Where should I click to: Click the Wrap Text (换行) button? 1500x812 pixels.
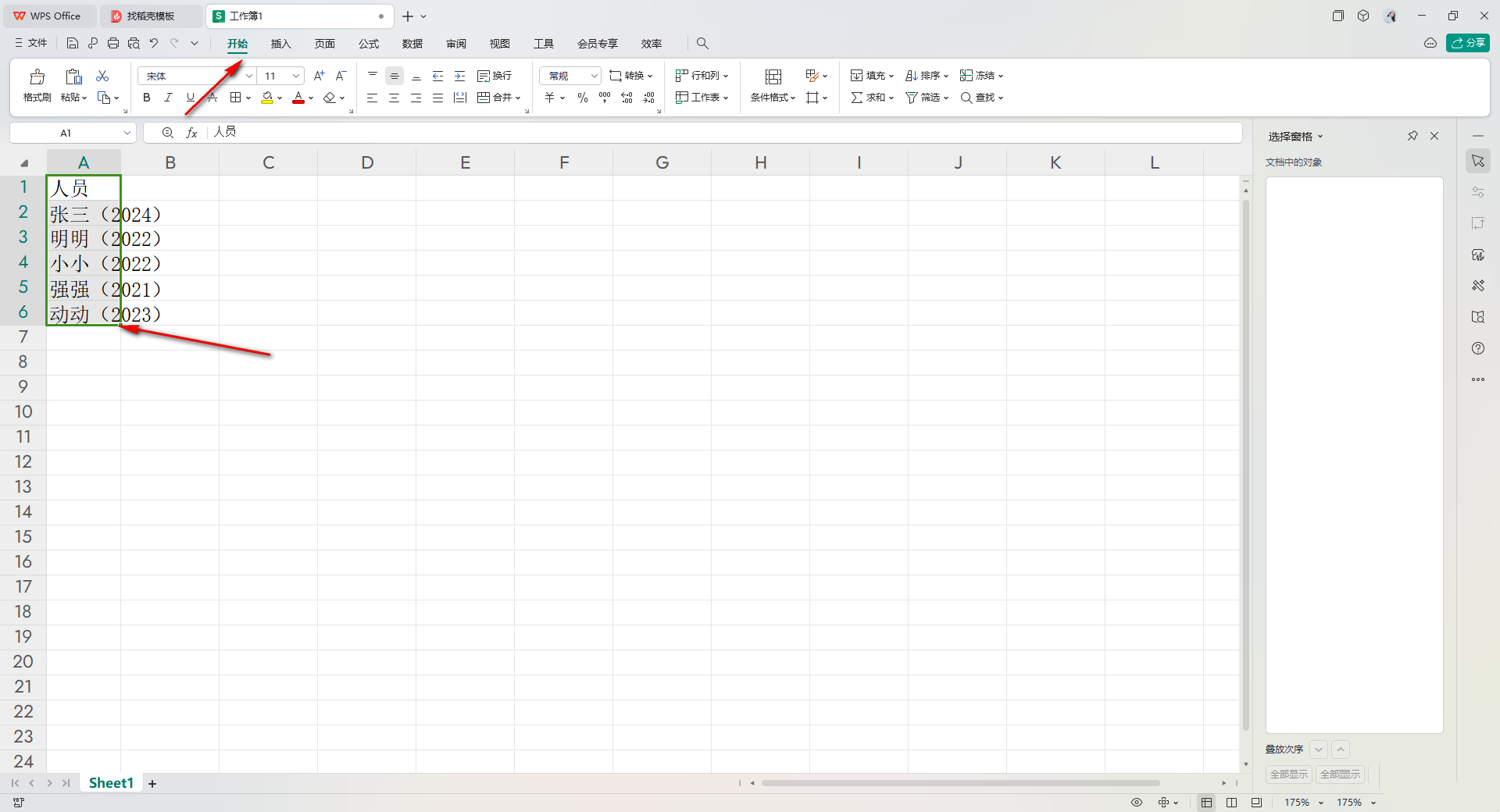(x=495, y=76)
